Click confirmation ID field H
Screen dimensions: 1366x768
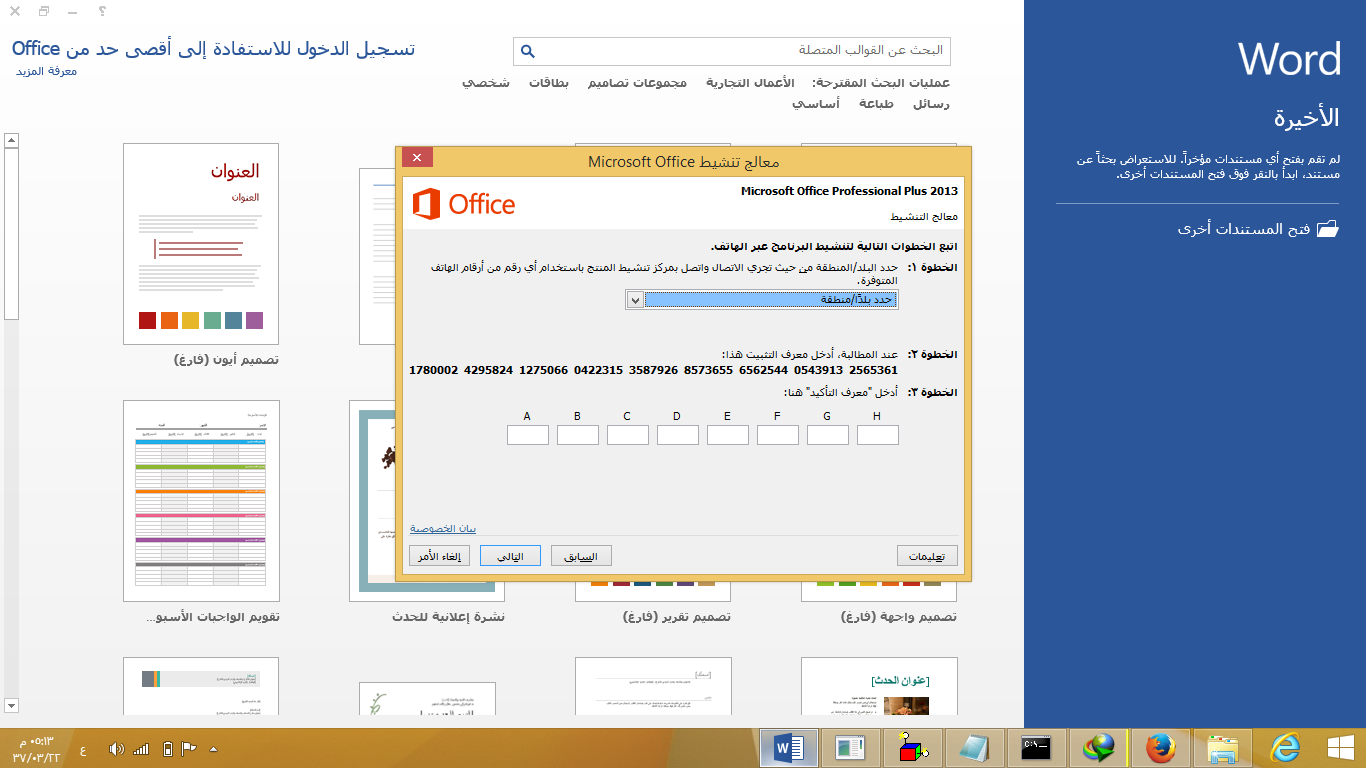click(x=878, y=435)
